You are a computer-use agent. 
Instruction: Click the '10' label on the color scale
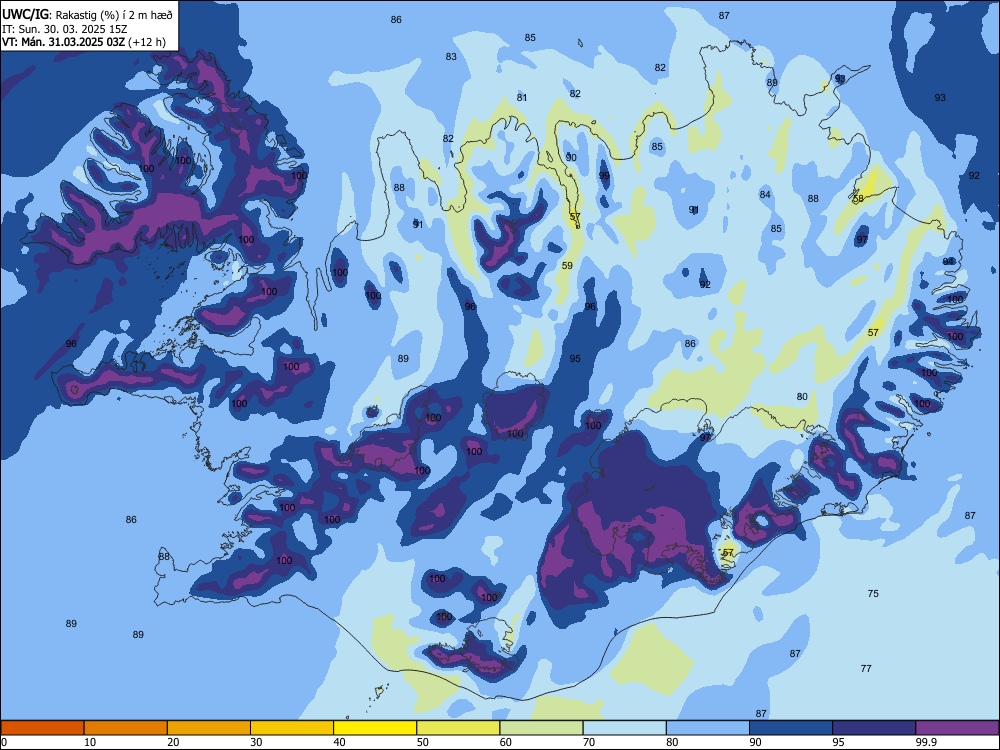[90, 742]
